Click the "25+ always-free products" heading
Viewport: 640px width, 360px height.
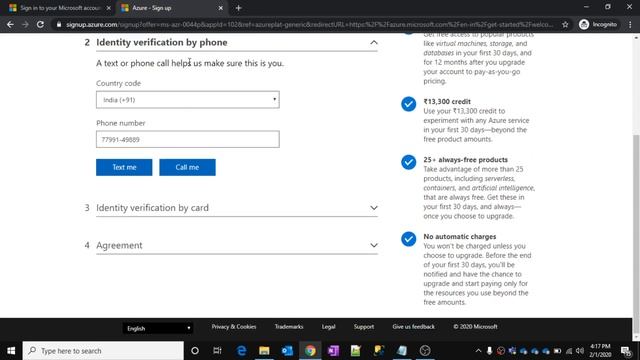point(465,160)
